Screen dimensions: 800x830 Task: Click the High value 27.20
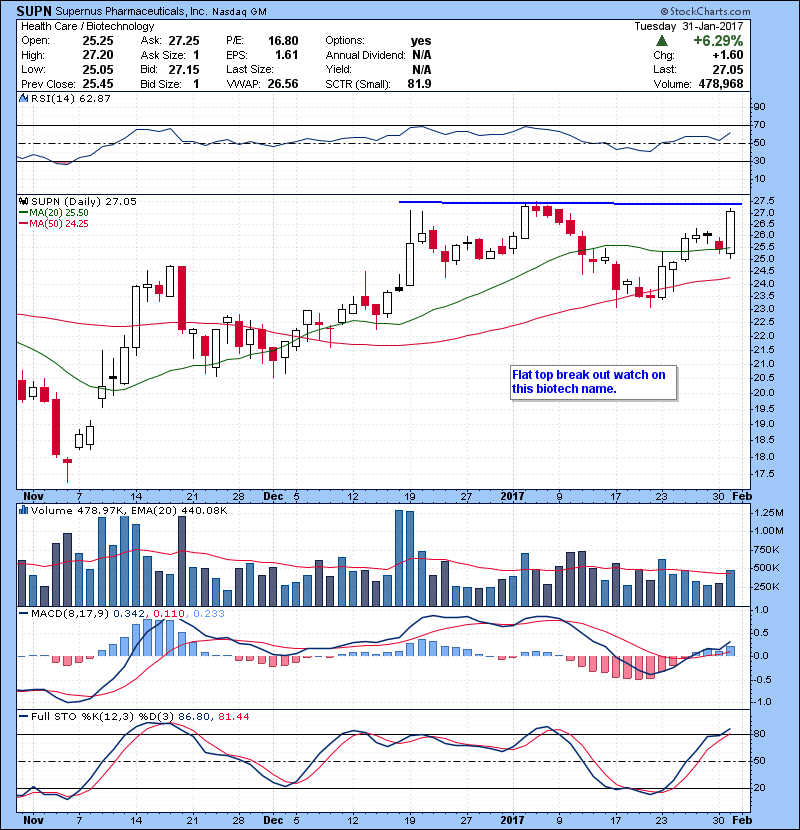tap(98, 55)
